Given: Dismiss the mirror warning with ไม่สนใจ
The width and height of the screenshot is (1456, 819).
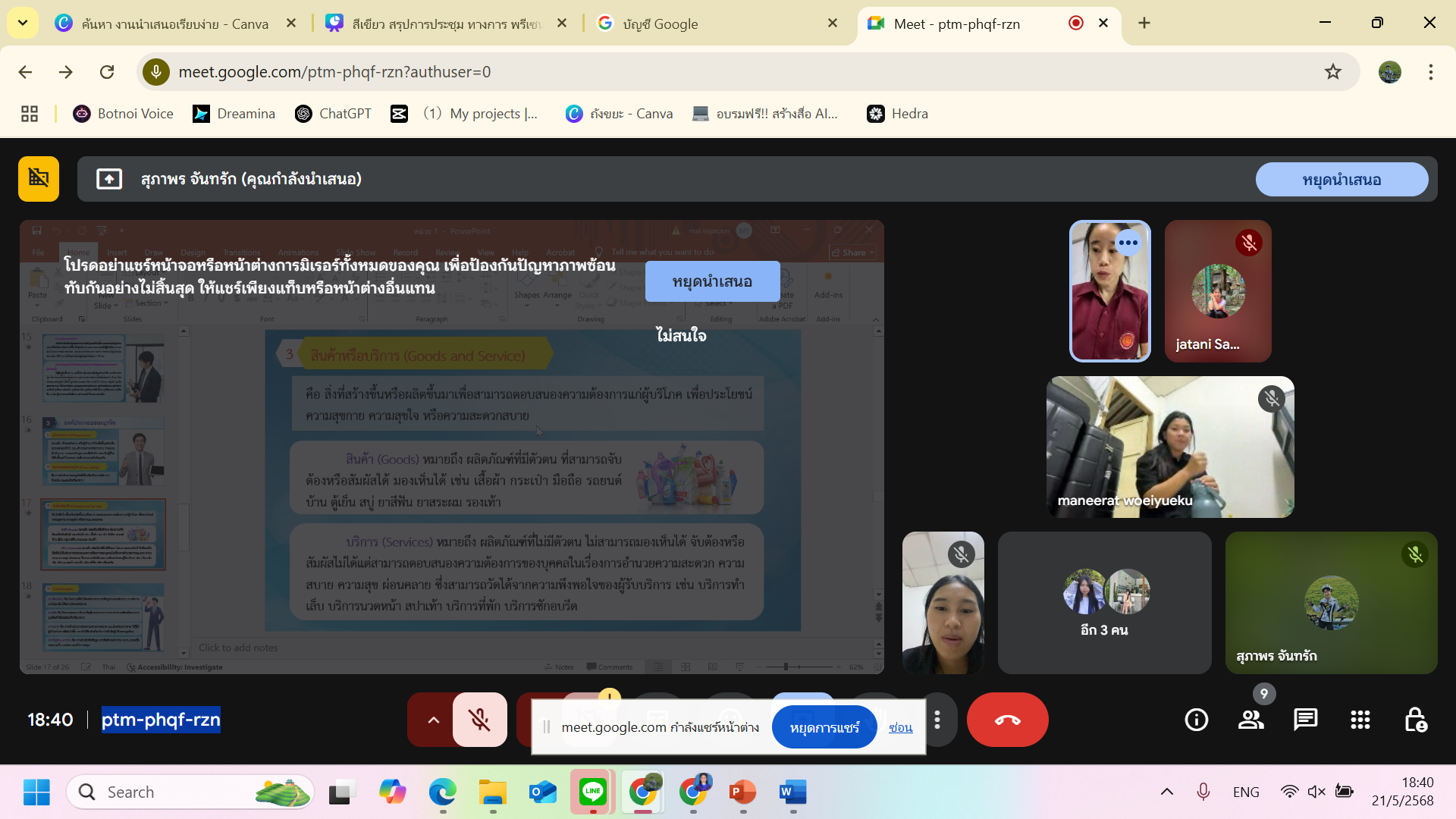Looking at the screenshot, I should 681,335.
